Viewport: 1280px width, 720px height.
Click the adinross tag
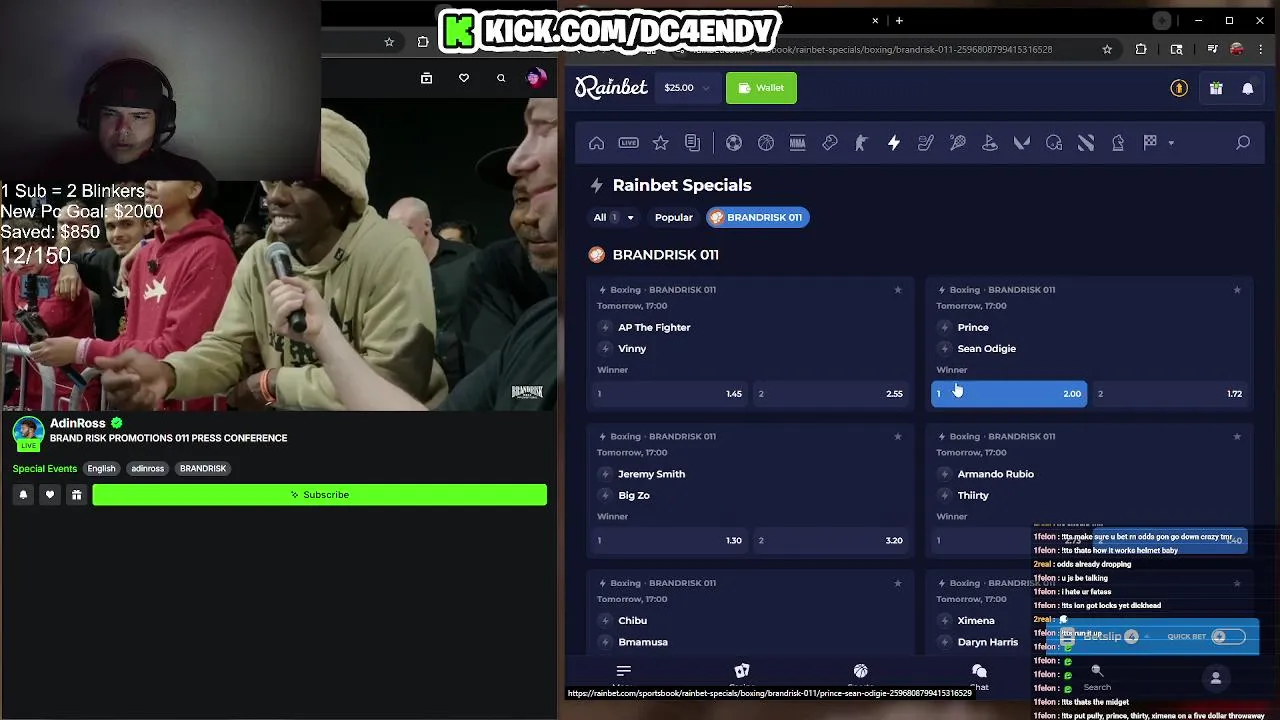point(147,468)
